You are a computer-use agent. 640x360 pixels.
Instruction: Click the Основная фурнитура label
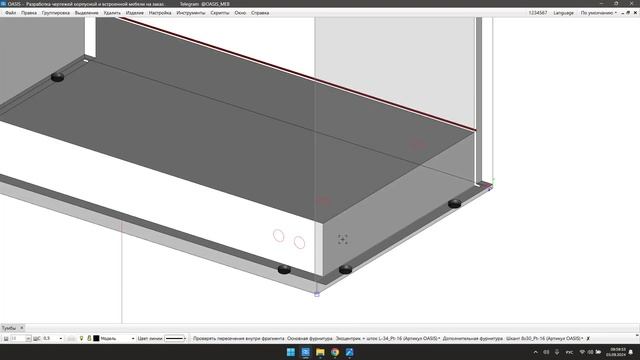tap(309, 338)
